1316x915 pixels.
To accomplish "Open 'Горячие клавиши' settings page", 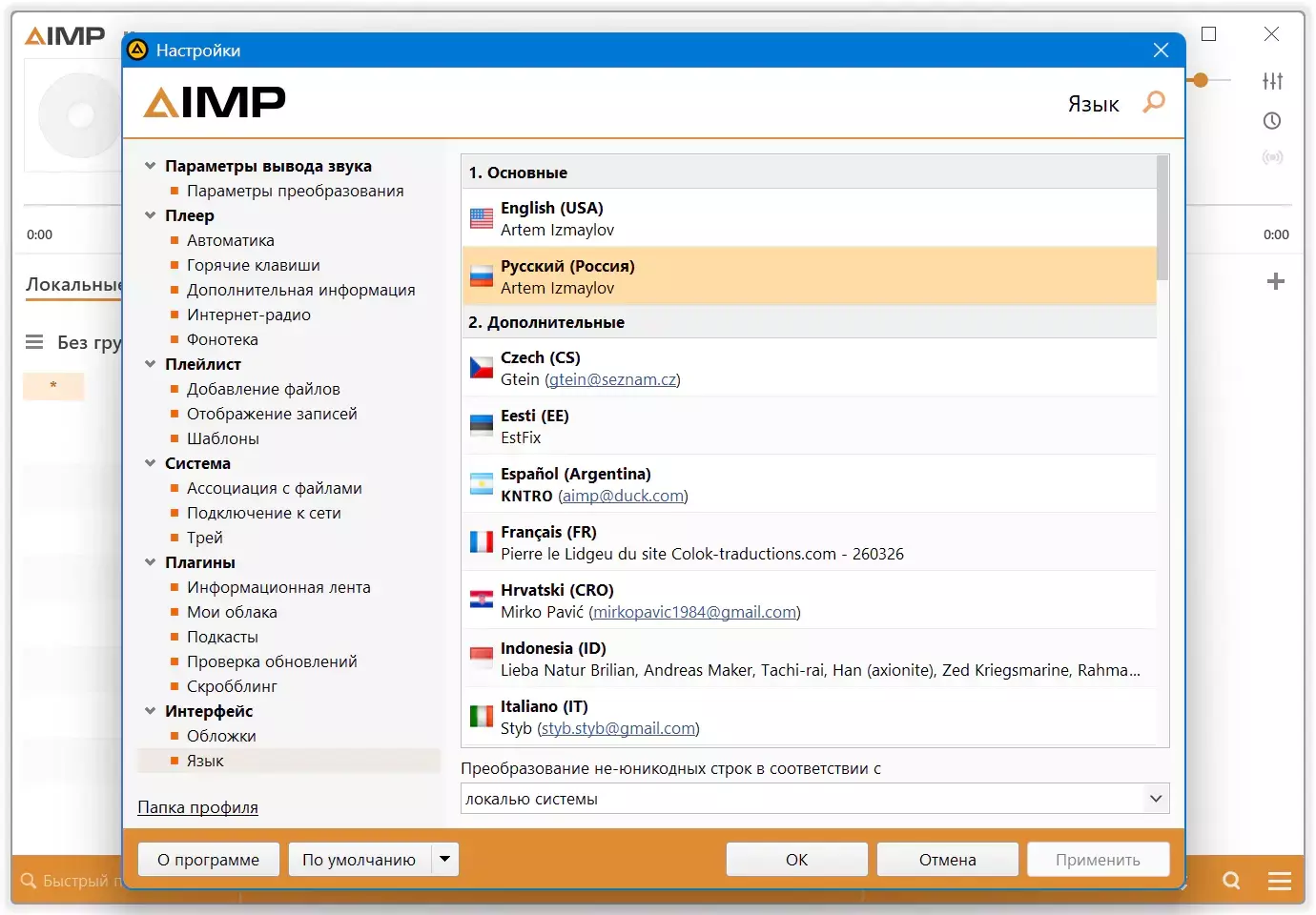I will (254, 265).
